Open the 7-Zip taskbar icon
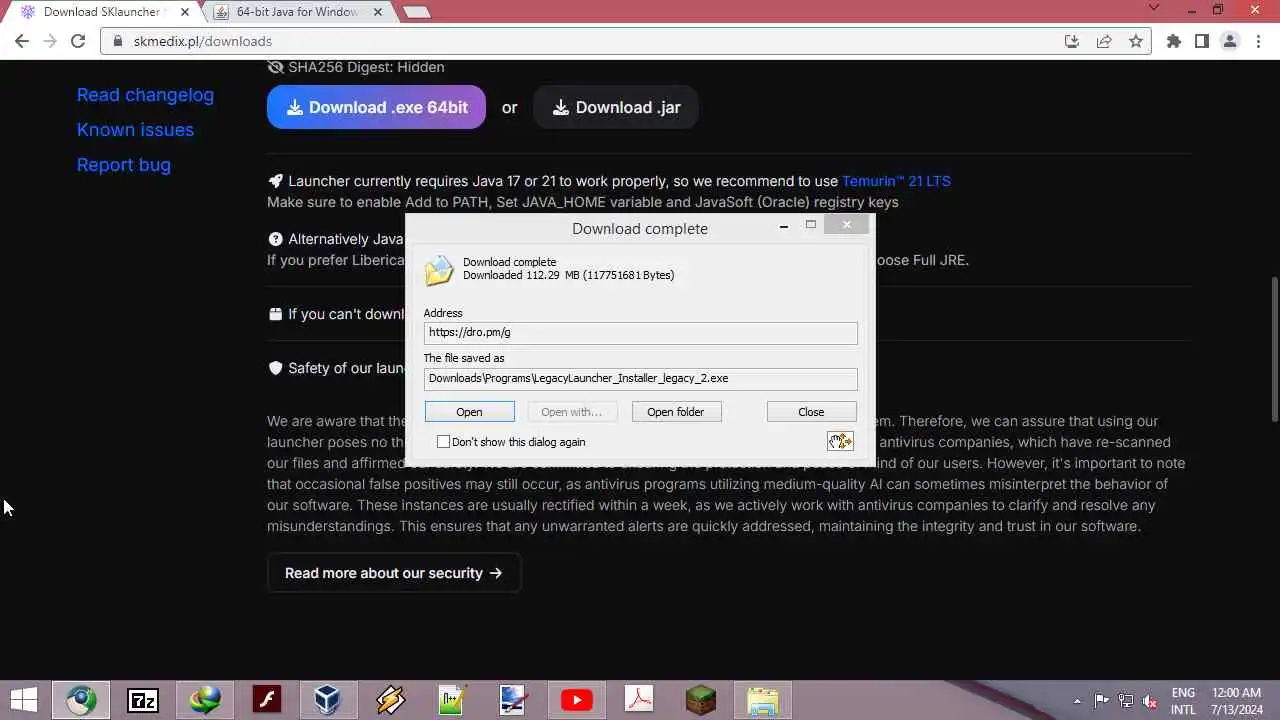The width and height of the screenshot is (1280, 720). pos(143,700)
